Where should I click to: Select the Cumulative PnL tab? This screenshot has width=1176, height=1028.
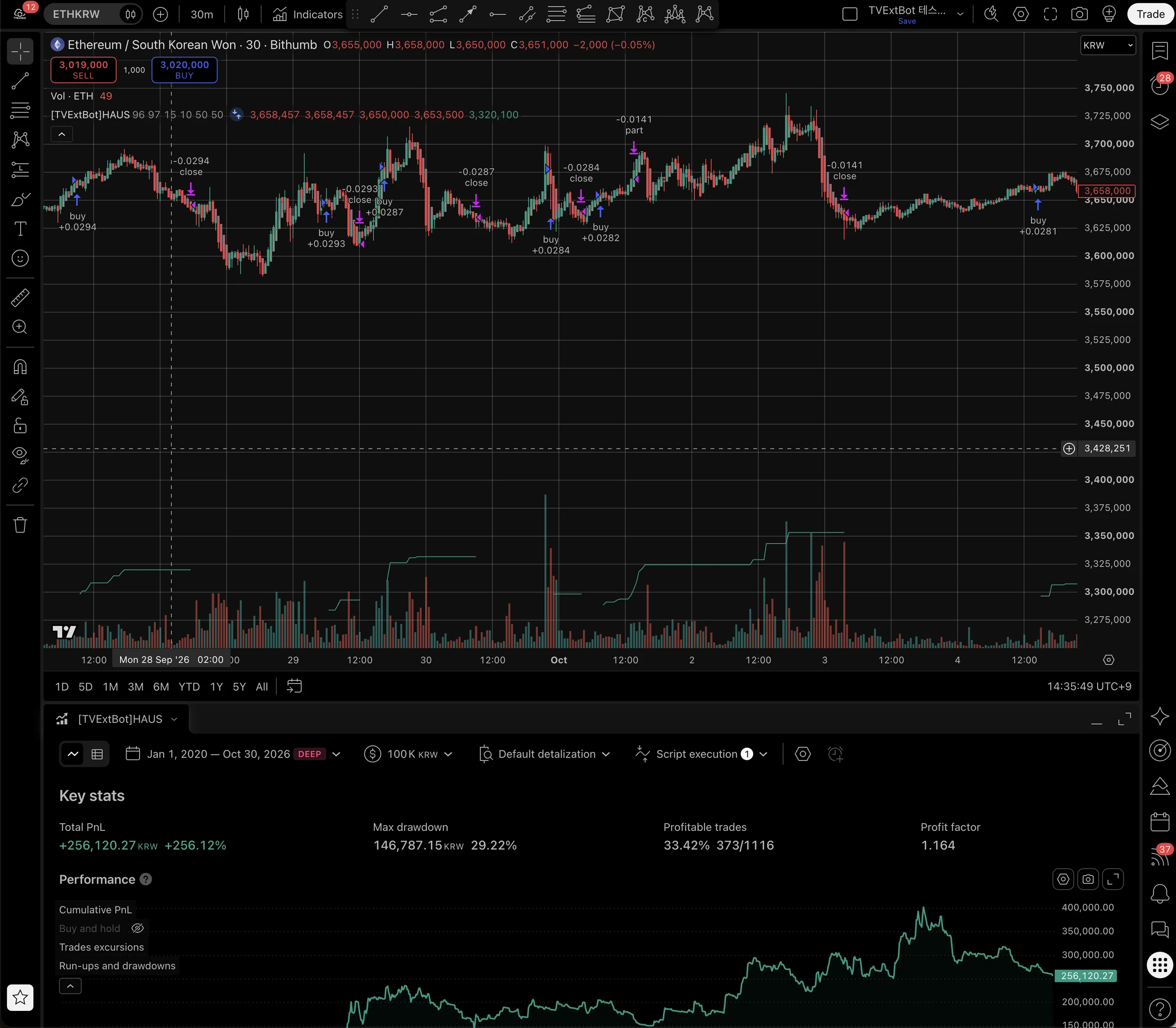95,909
